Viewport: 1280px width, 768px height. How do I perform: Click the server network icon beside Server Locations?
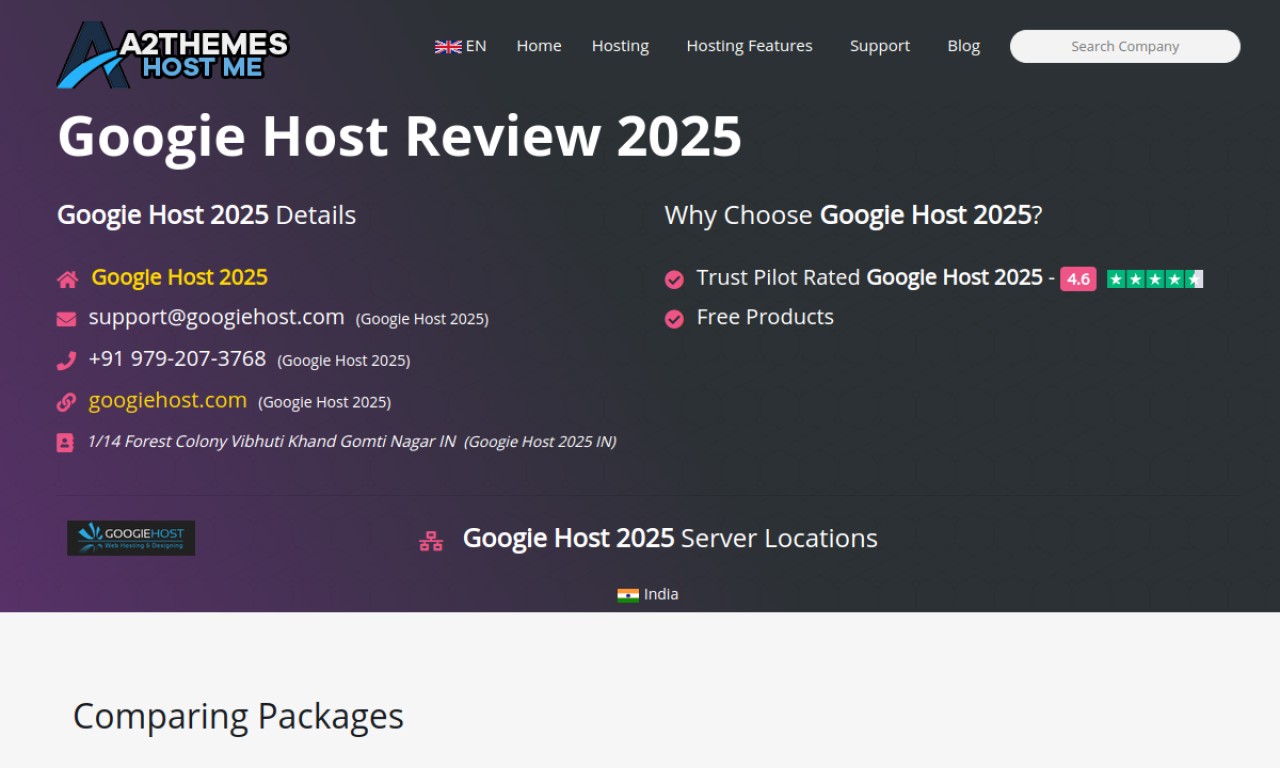431,541
